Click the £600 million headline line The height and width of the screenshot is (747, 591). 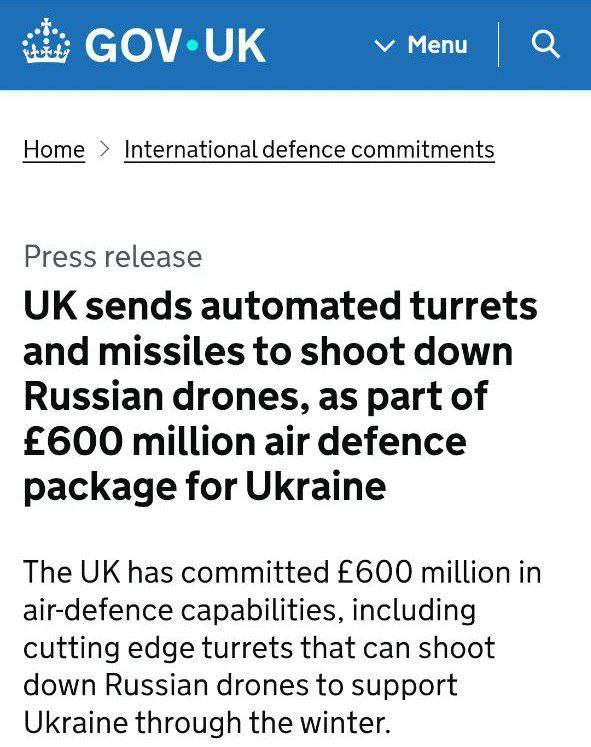(x=245, y=442)
